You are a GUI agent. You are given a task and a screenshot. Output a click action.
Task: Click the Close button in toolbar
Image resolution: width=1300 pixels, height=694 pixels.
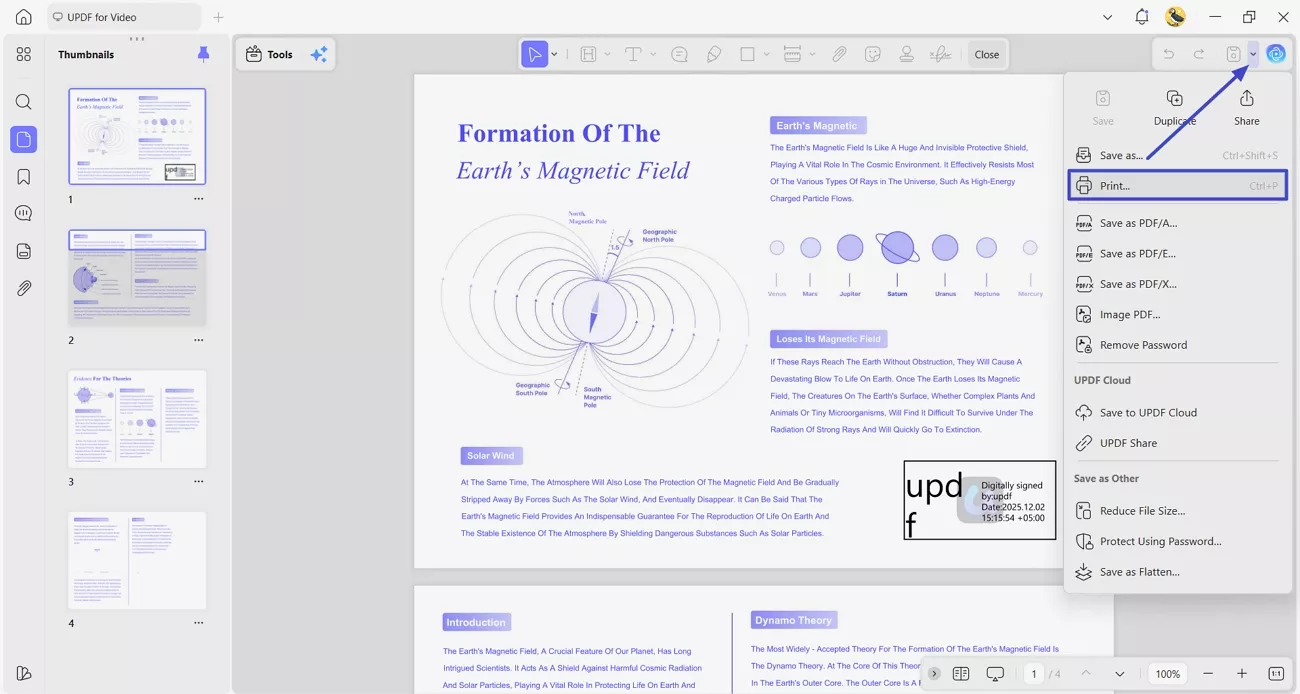click(x=987, y=54)
